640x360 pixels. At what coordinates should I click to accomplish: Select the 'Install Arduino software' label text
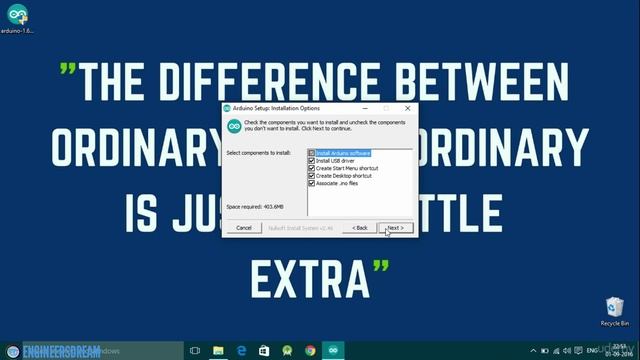point(343,153)
